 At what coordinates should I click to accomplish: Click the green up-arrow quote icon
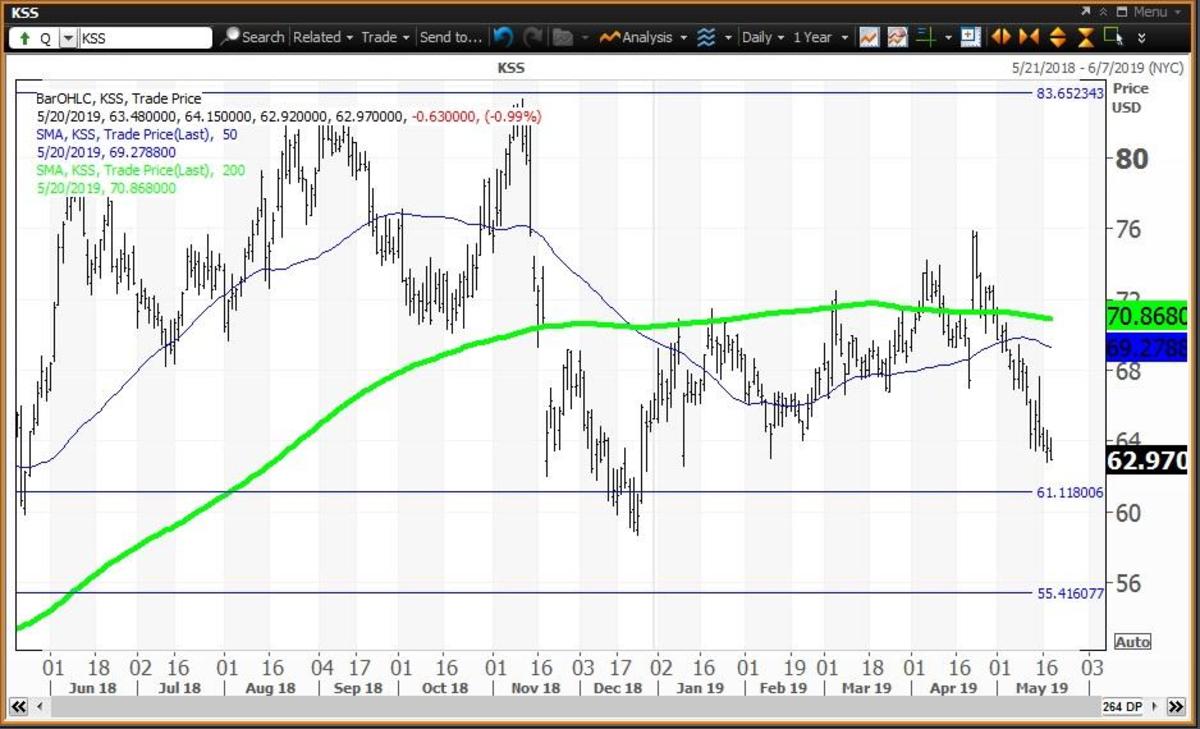[24, 38]
